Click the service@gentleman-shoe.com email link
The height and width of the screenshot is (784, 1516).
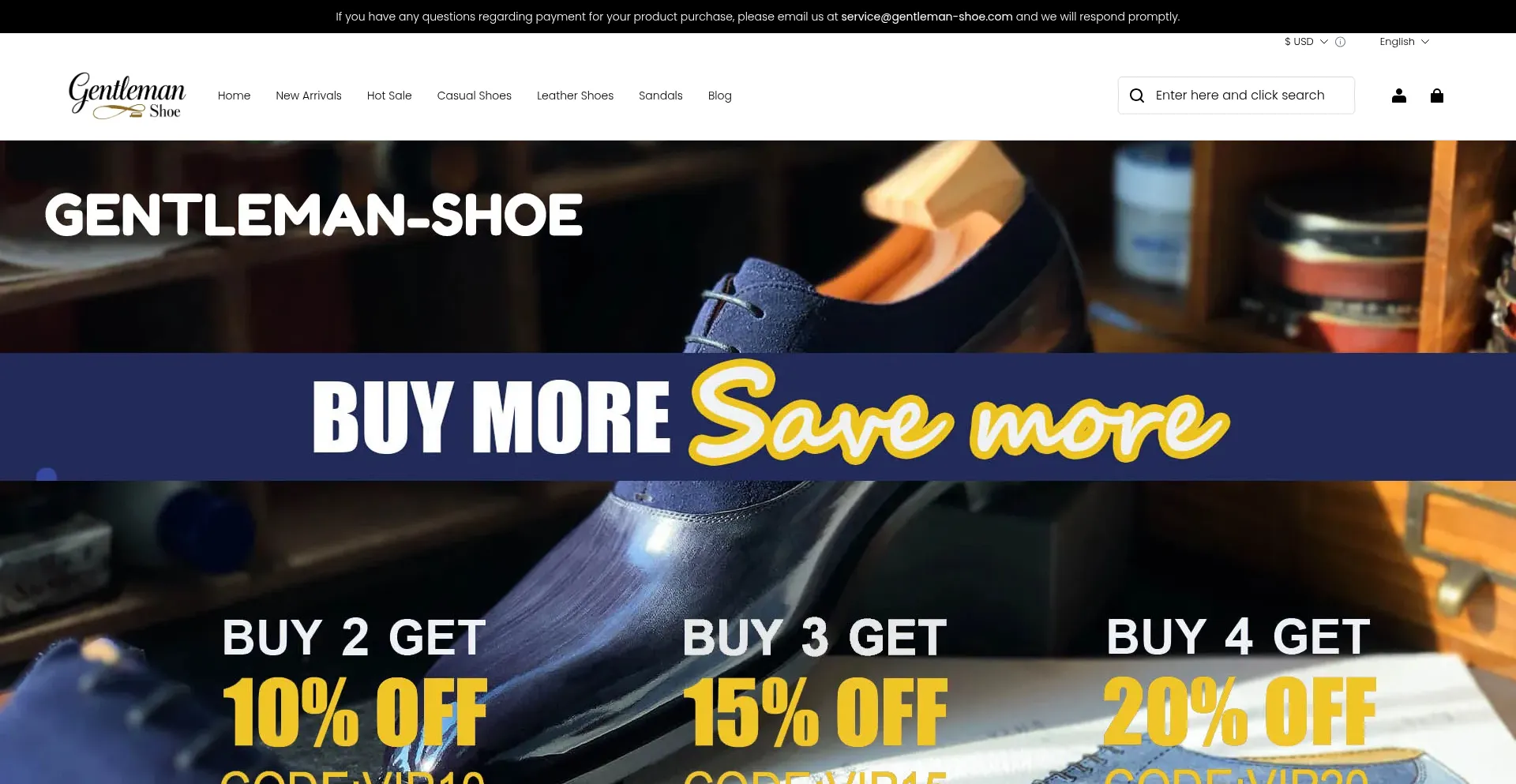point(926,17)
